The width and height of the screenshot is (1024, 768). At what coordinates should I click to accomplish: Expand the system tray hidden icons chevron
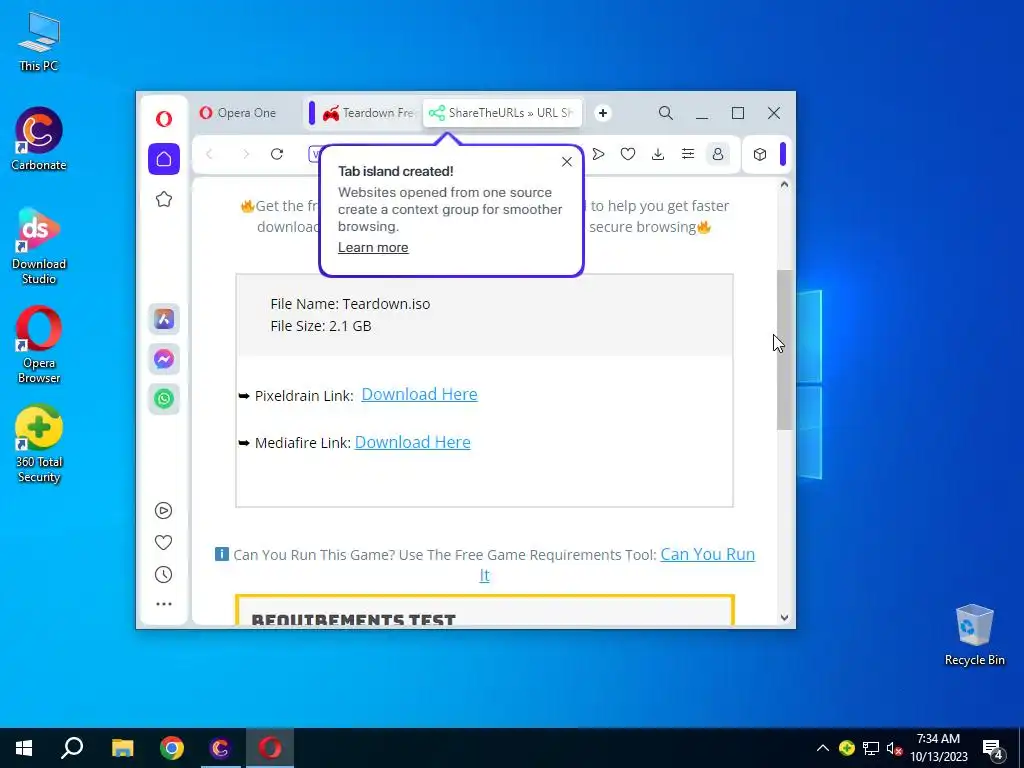point(823,748)
